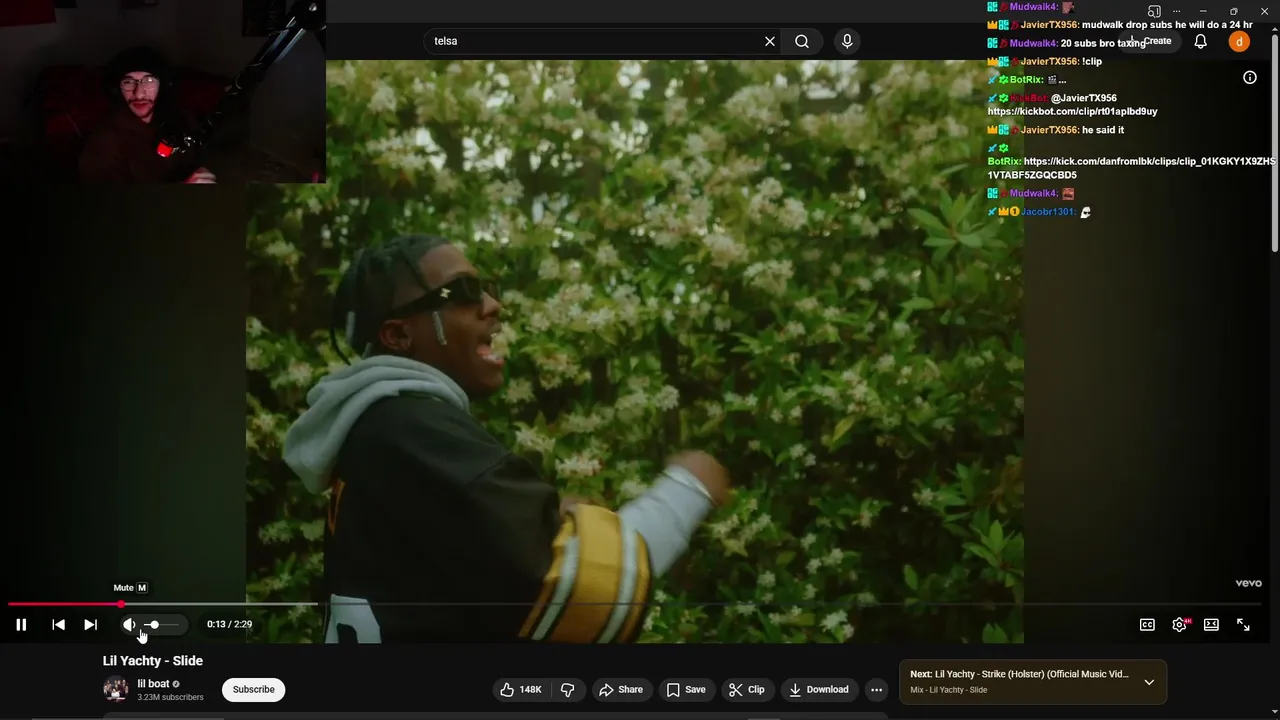Click chat message 'he said it'
The height and width of the screenshot is (720, 1280).
tap(1103, 130)
